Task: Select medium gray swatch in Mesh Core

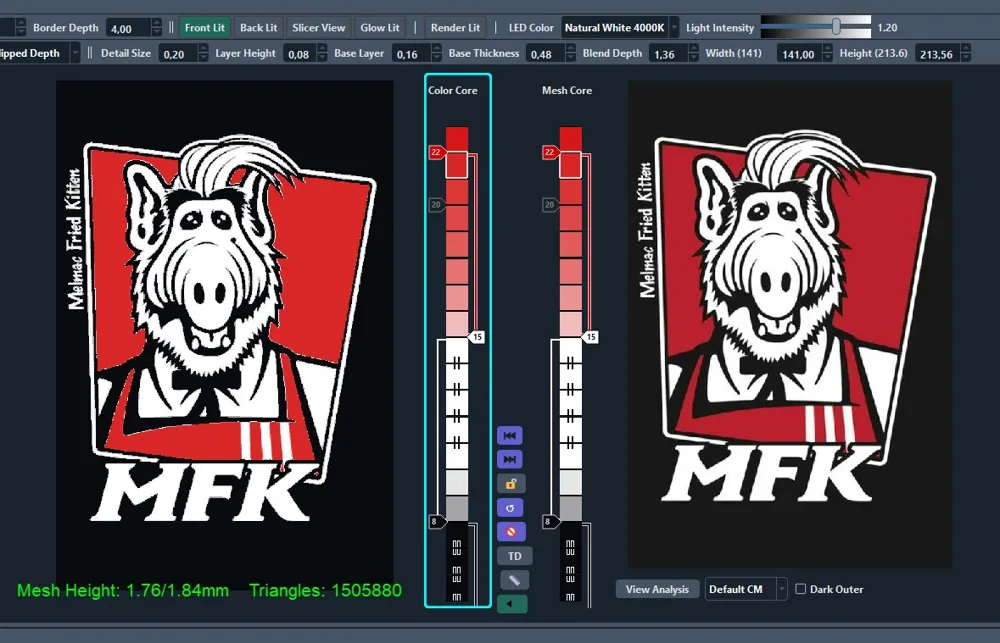Action: pyautogui.click(x=570, y=508)
